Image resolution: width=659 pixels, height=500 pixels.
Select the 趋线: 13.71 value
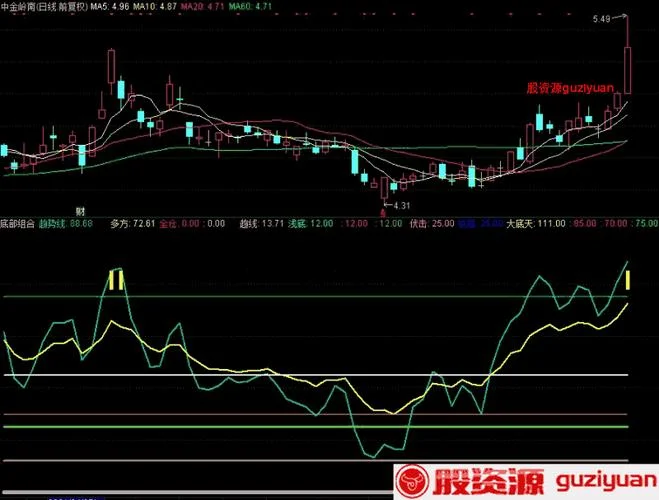pos(262,224)
